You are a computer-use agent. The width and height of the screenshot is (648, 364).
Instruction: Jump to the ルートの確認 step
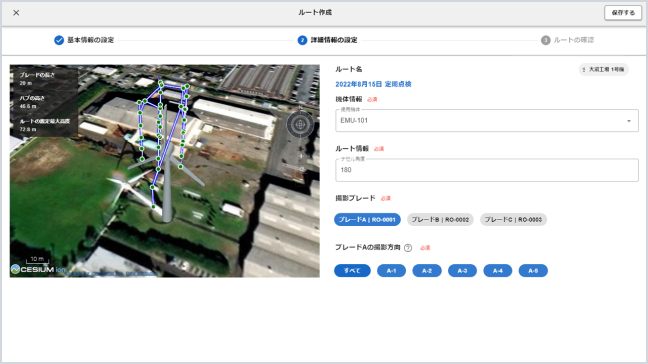[x=567, y=40]
